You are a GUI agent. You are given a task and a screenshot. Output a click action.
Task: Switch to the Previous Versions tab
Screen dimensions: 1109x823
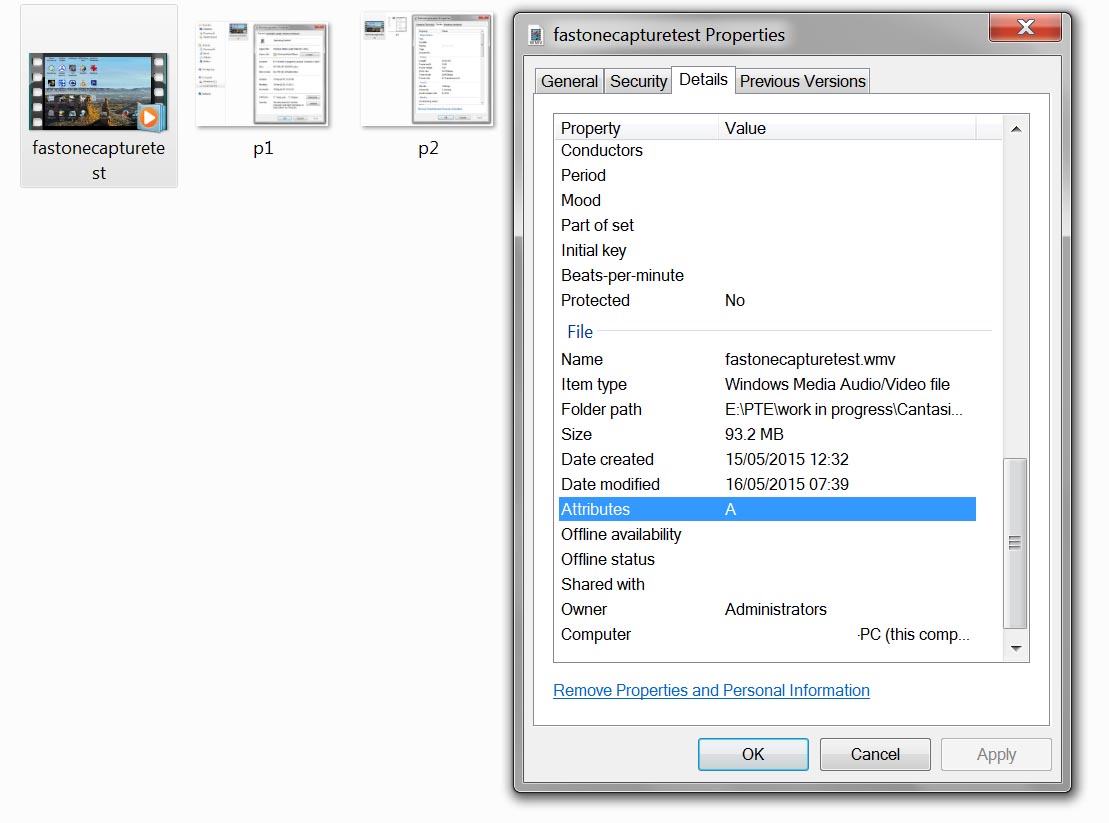click(802, 82)
